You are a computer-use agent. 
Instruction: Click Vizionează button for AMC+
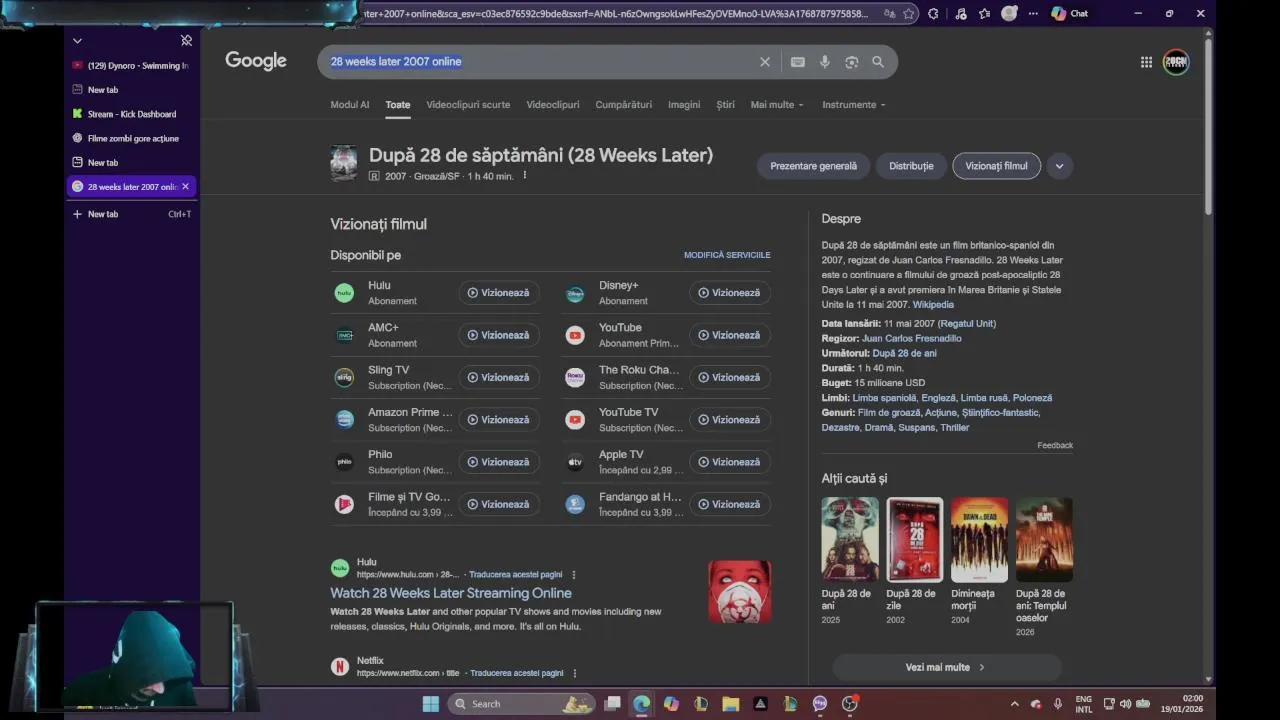(499, 335)
